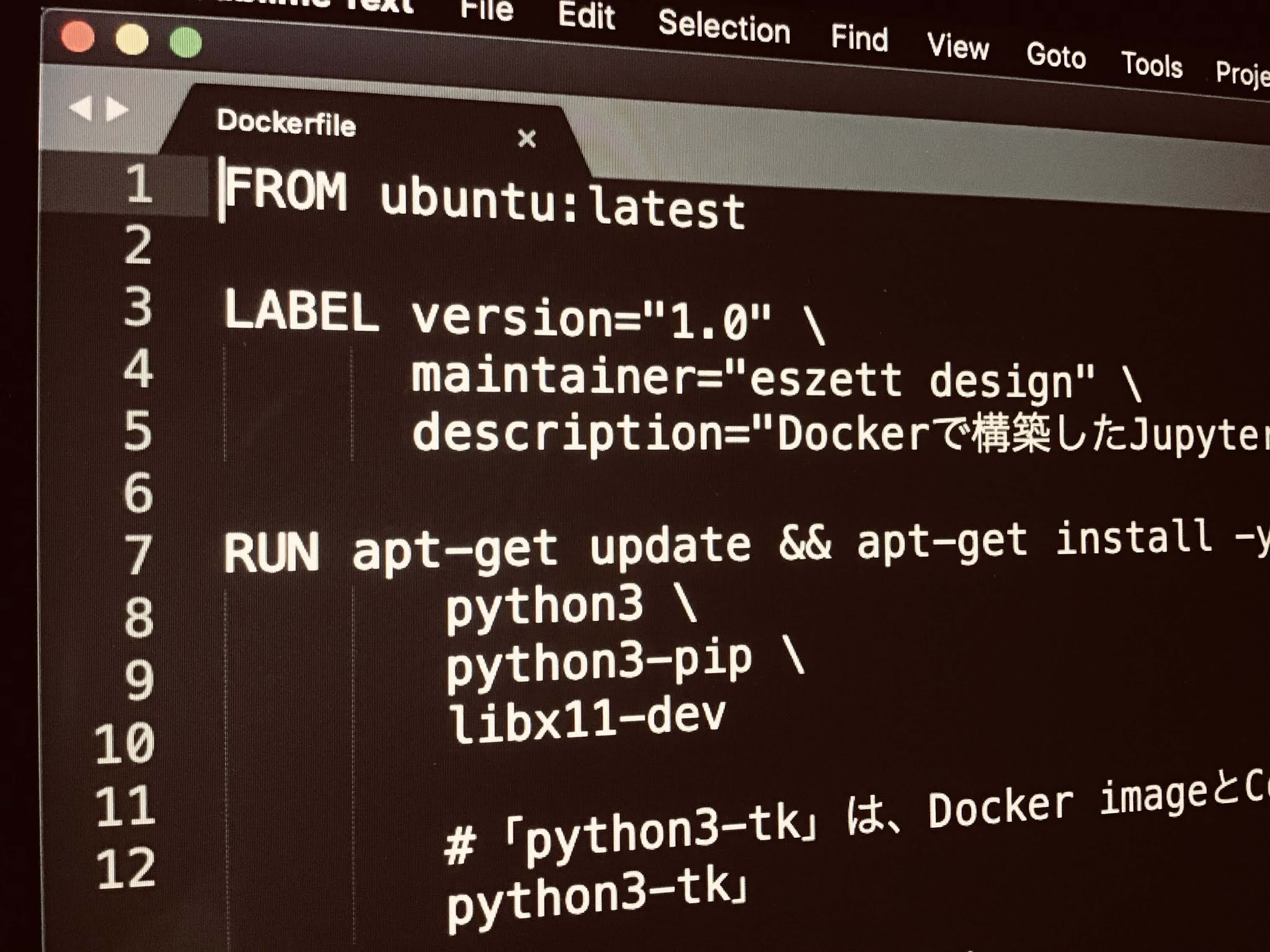Screen dimensions: 1270x952
Task: Open the Goto menu
Action: click(x=1056, y=56)
